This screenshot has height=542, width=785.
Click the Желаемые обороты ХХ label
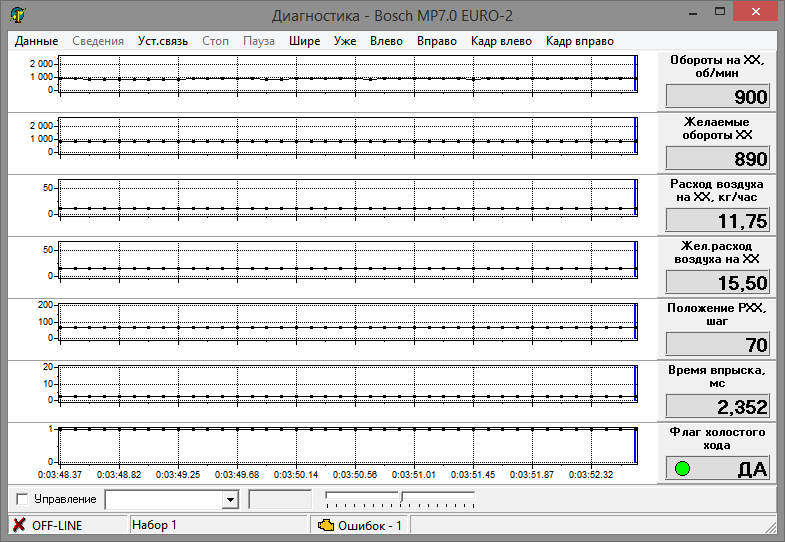(717, 128)
